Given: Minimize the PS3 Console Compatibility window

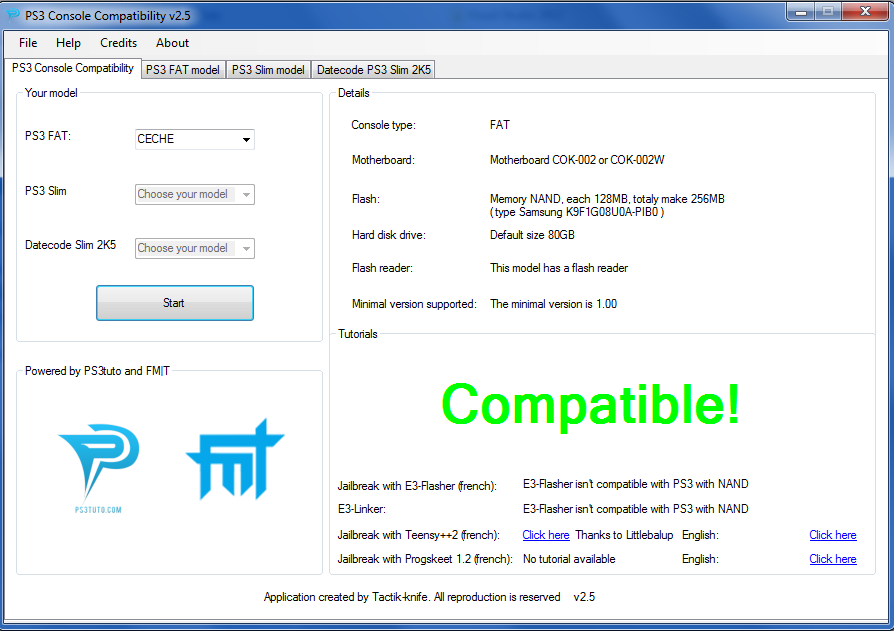Looking at the screenshot, I should pyautogui.click(x=800, y=11).
